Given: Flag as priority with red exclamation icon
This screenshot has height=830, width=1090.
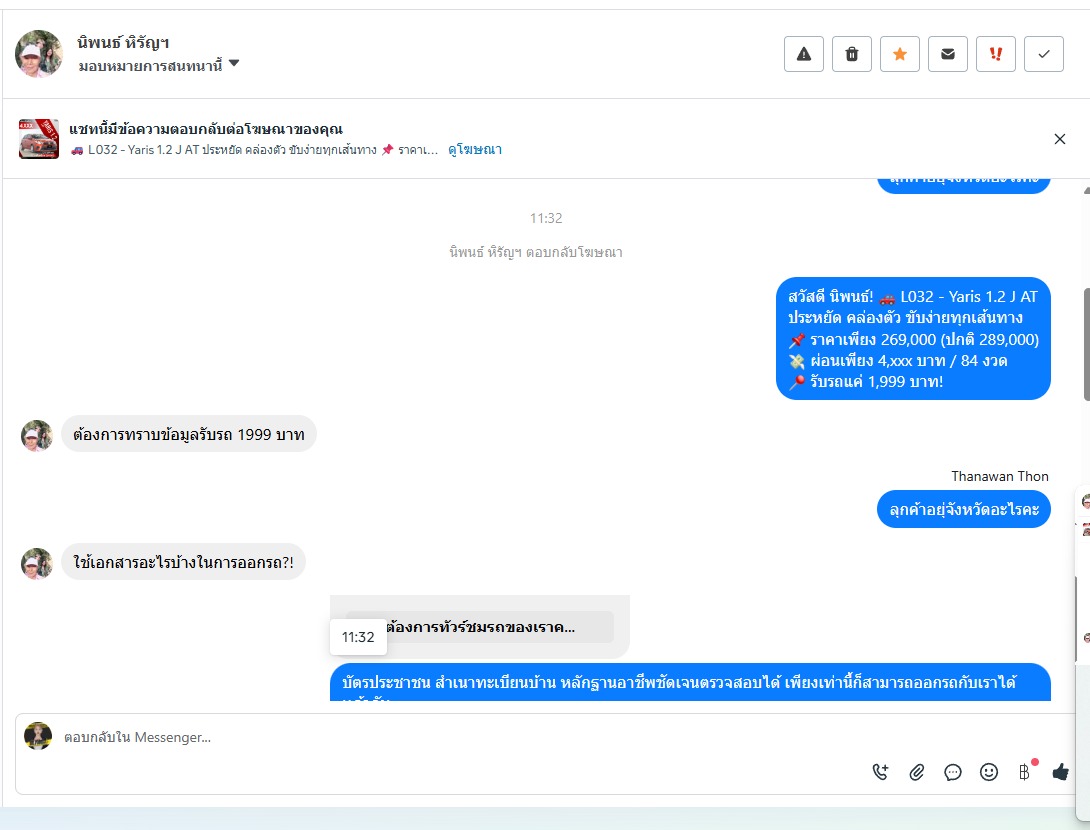Looking at the screenshot, I should pos(995,54).
